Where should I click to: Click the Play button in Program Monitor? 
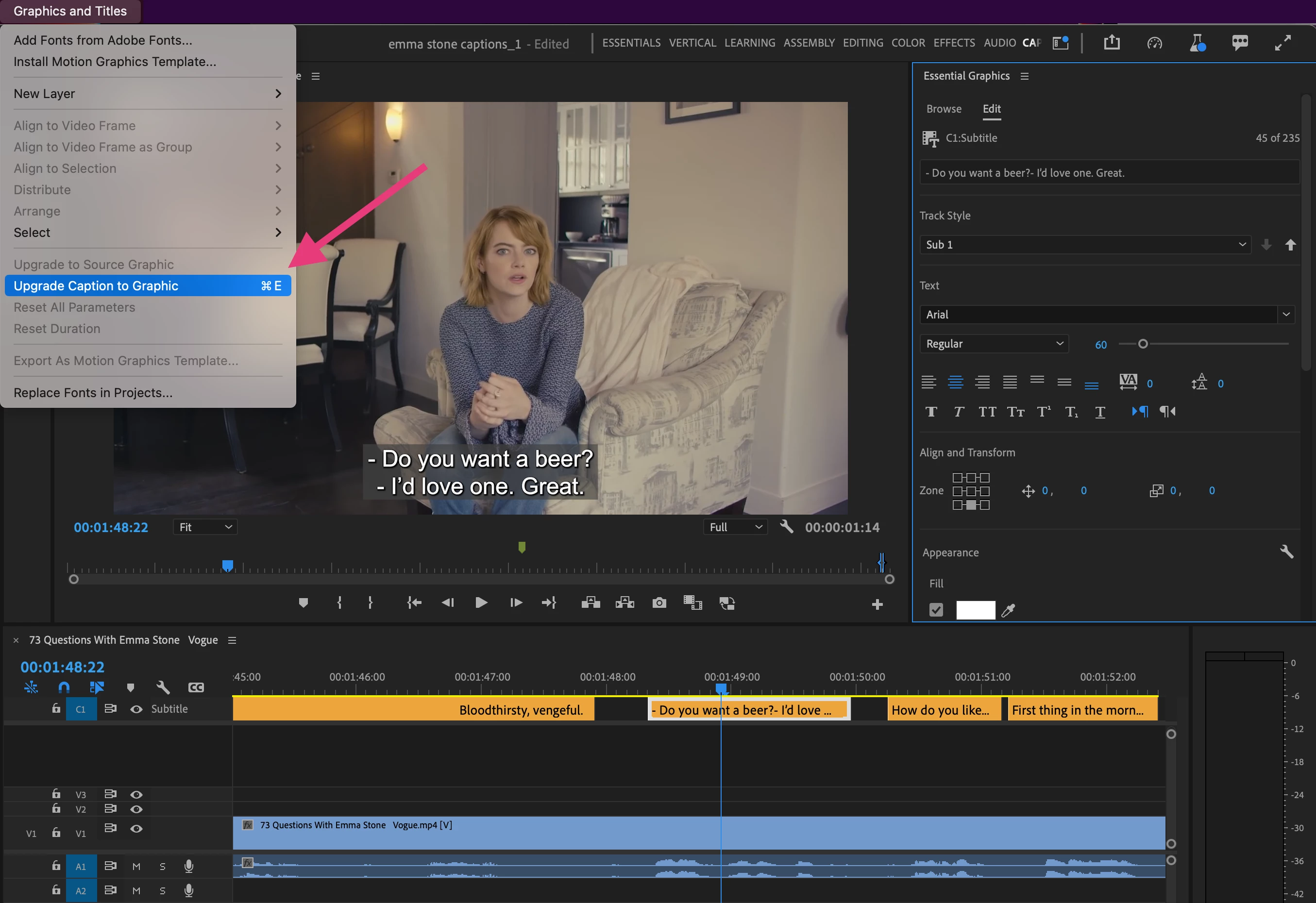[481, 603]
